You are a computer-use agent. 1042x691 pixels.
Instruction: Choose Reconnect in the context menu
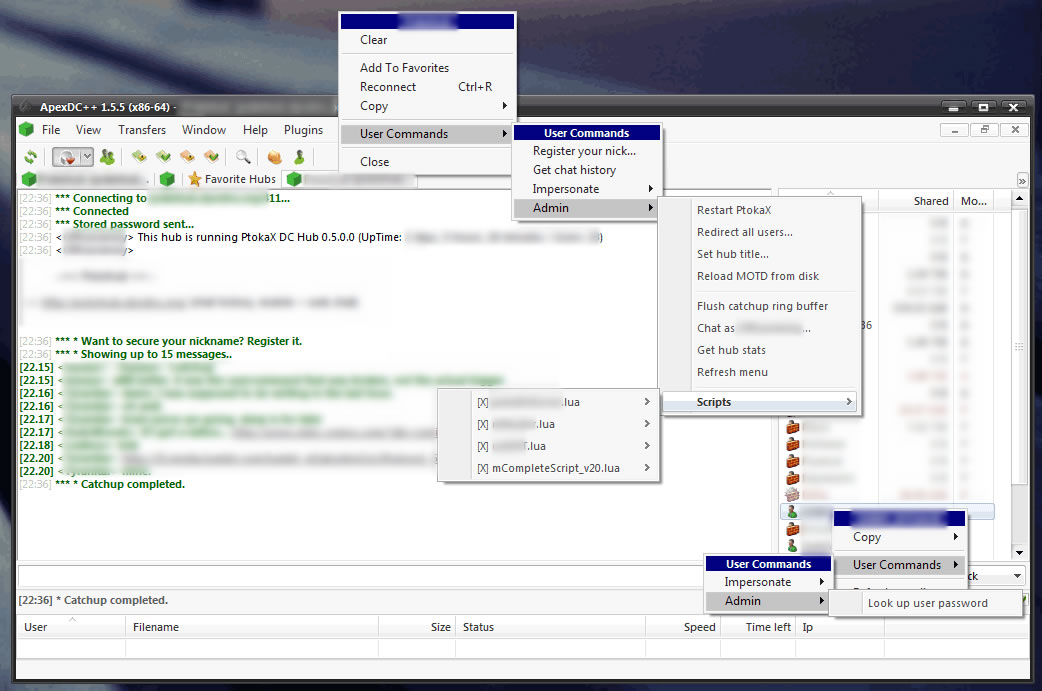[x=427, y=87]
